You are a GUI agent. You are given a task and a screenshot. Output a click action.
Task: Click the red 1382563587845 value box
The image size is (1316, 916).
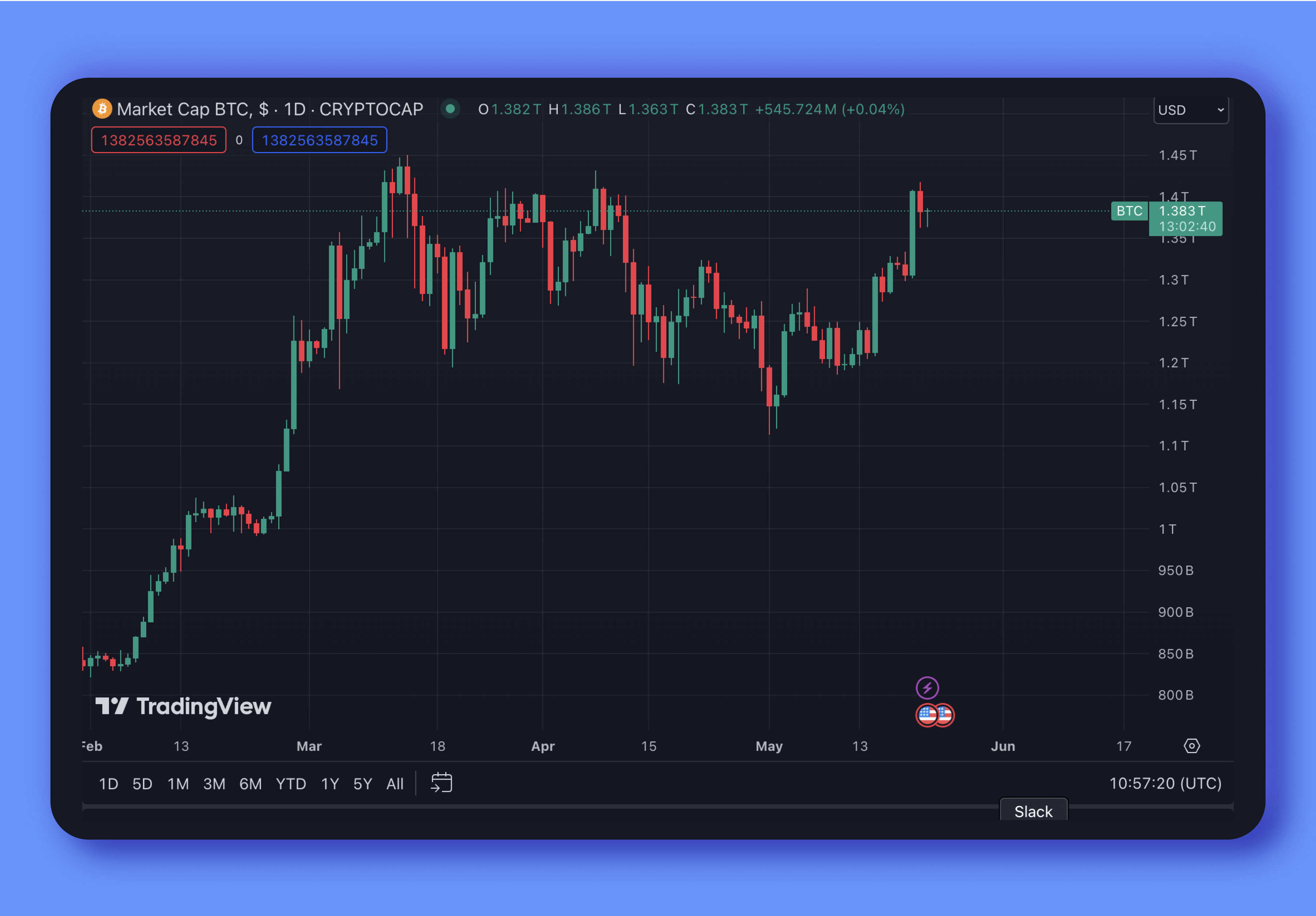click(159, 140)
